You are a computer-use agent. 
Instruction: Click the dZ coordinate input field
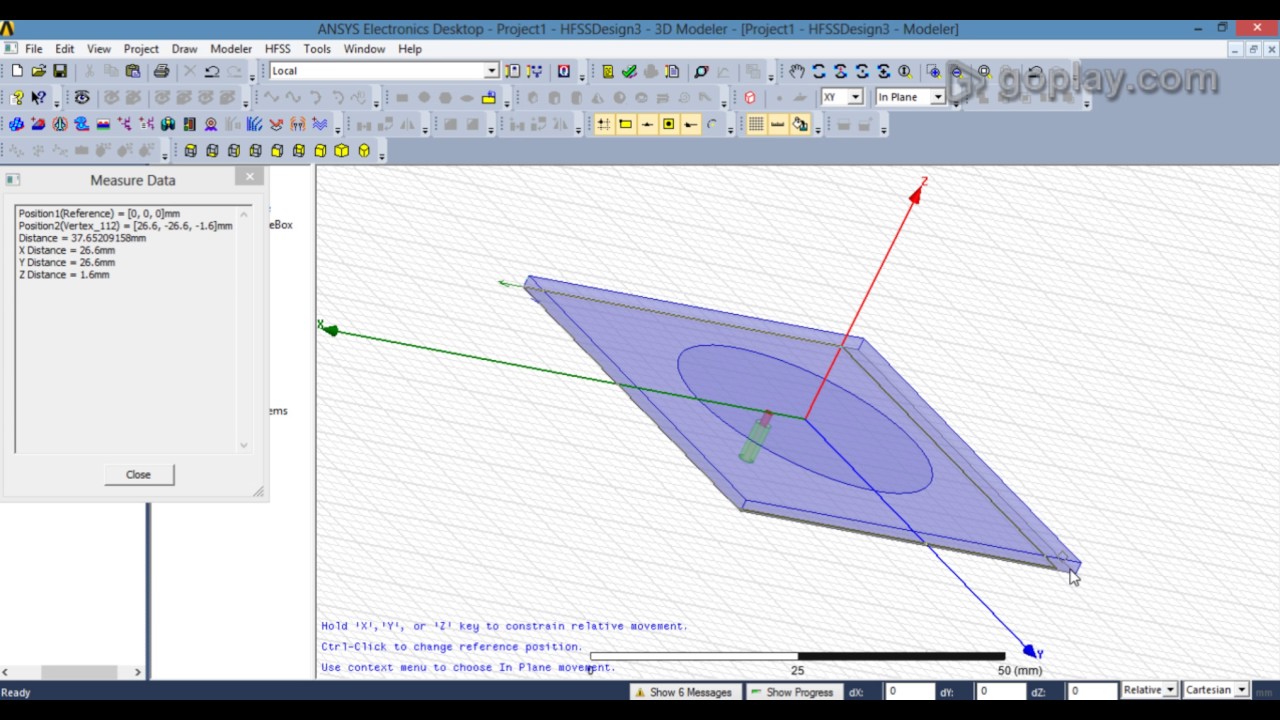click(x=1093, y=690)
